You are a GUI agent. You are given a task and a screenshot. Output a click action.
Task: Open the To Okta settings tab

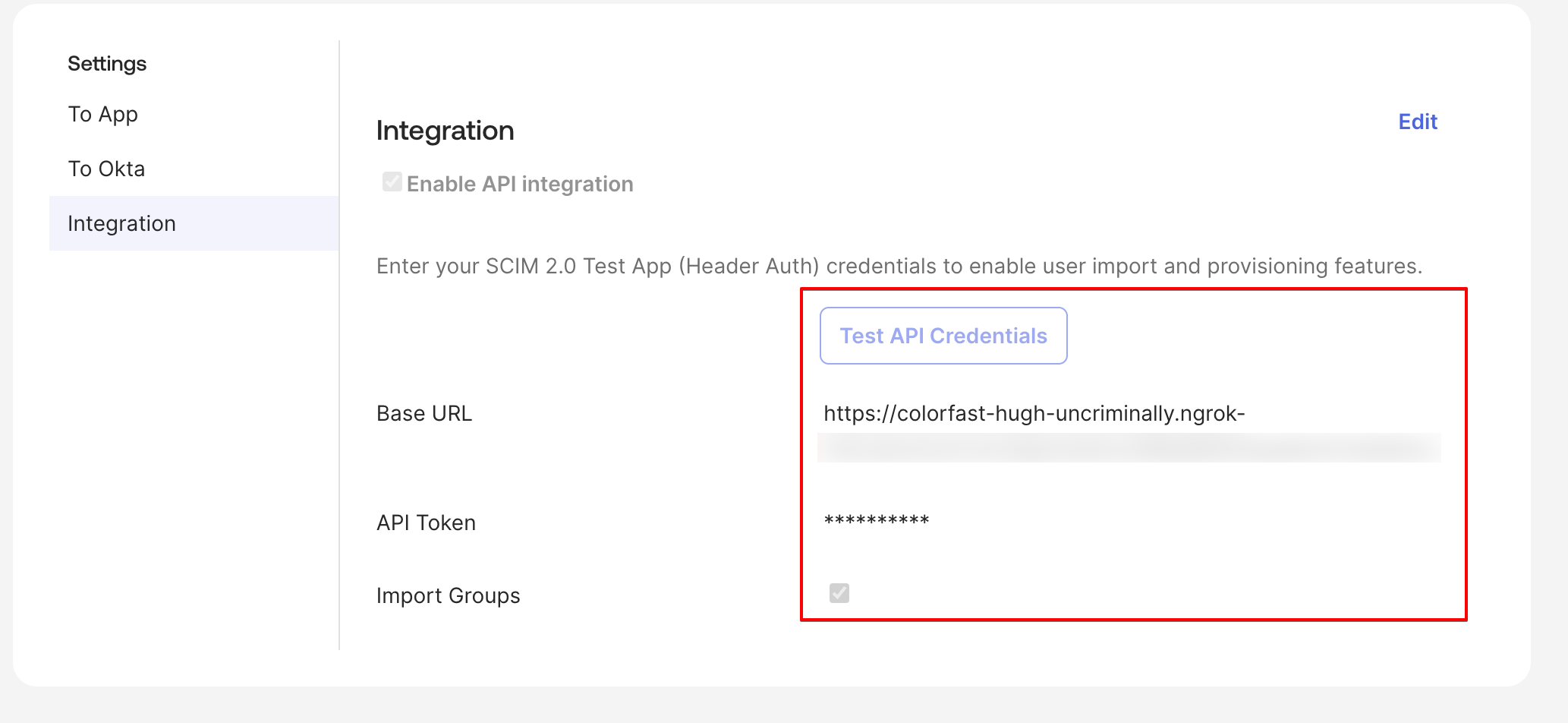[x=106, y=169]
